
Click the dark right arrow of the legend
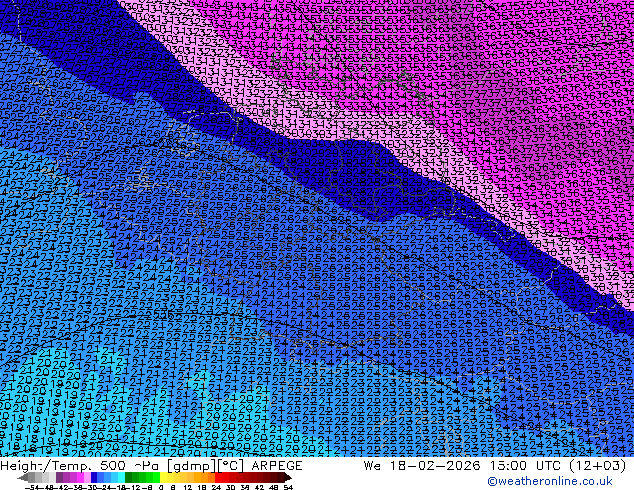[x=287, y=477]
